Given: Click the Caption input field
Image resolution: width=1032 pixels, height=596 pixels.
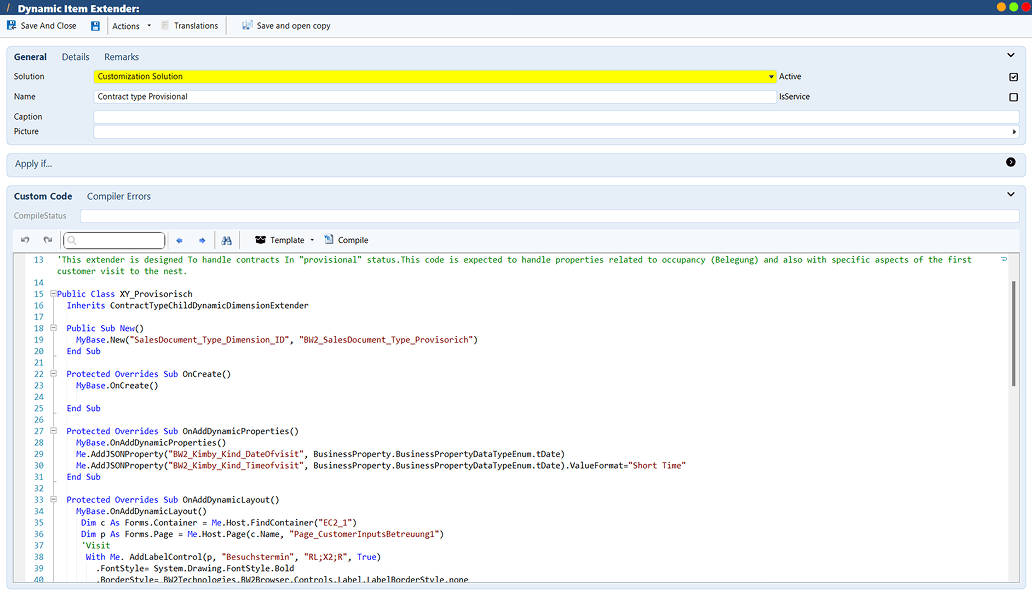Looking at the screenshot, I should point(556,117).
